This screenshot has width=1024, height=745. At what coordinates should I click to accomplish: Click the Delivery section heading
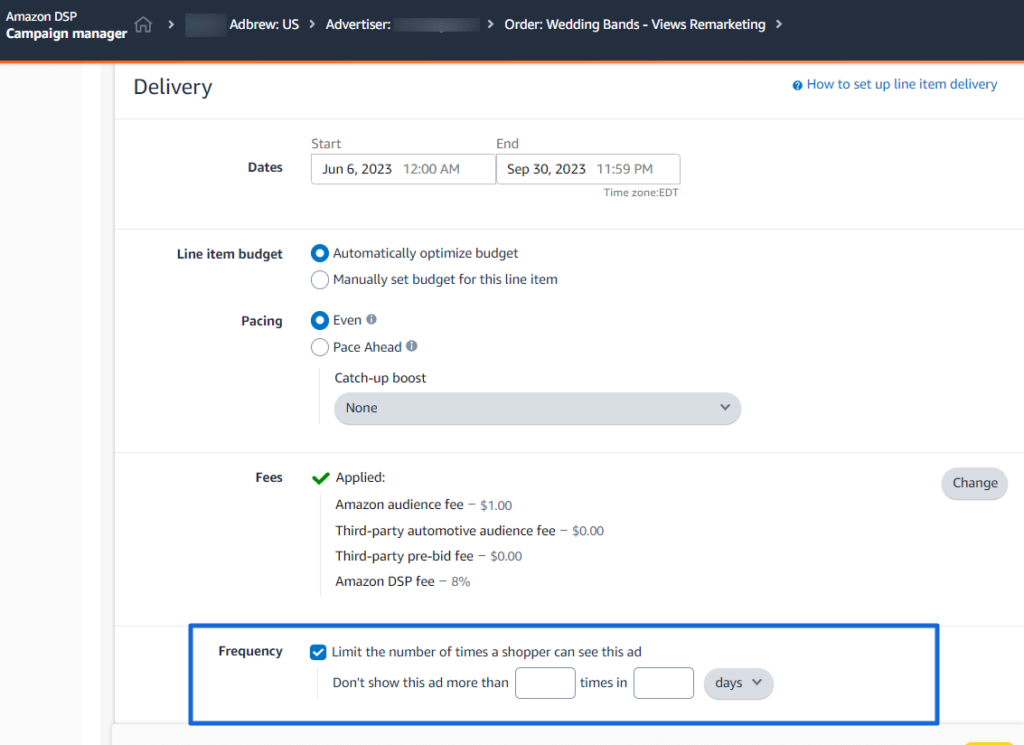172,87
